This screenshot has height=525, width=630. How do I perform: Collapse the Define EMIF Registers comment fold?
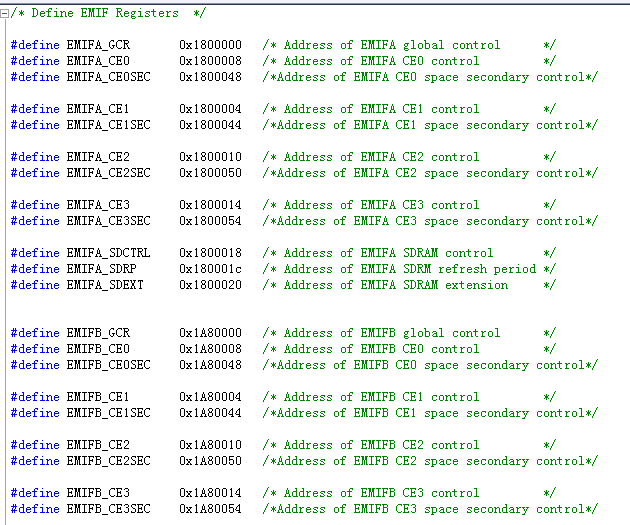pyautogui.click(x=5, y=13)
